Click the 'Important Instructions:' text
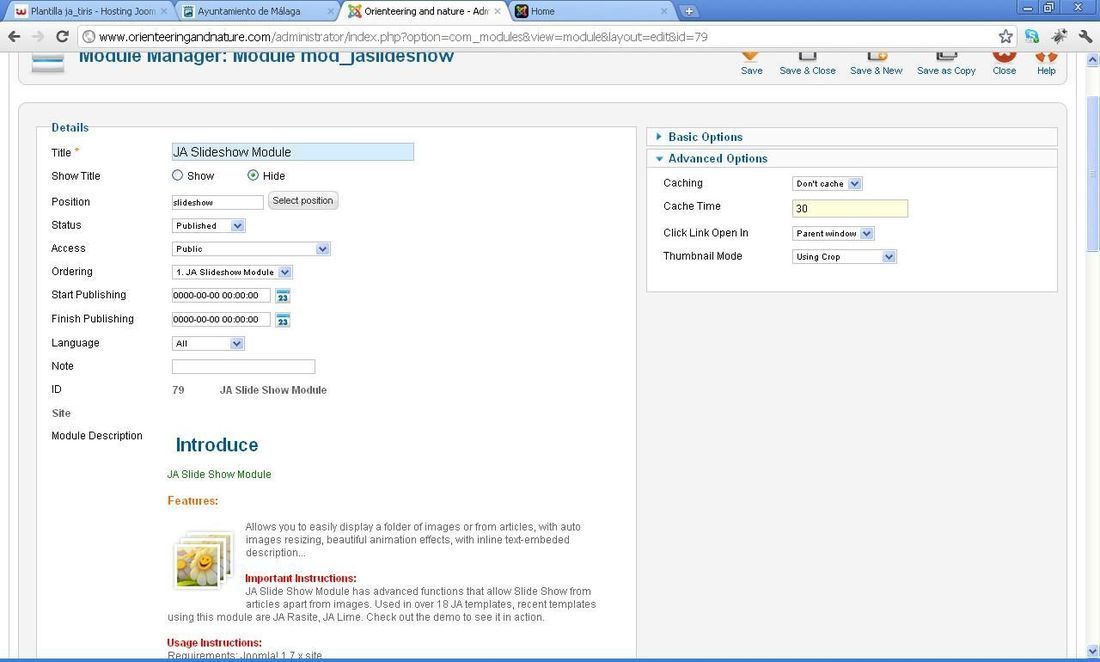This screenshot has width=1100, height=662. click(x=300, y=579)
